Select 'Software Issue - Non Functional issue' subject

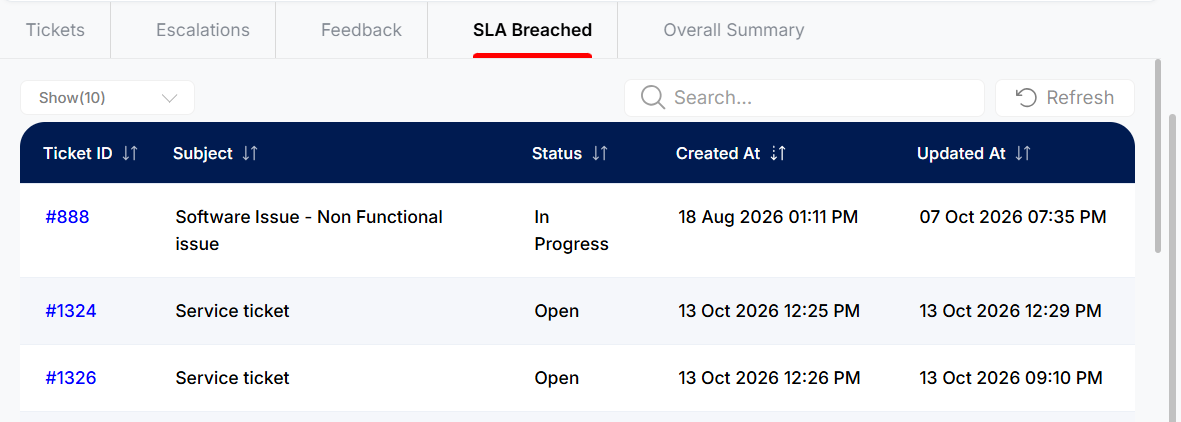point(309,231)
